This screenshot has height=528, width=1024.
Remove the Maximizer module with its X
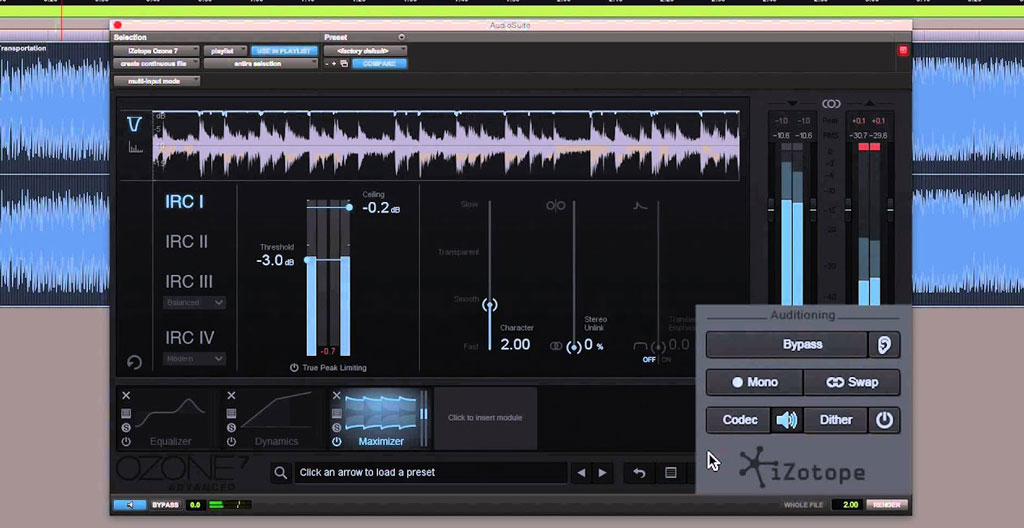[336, 395]
